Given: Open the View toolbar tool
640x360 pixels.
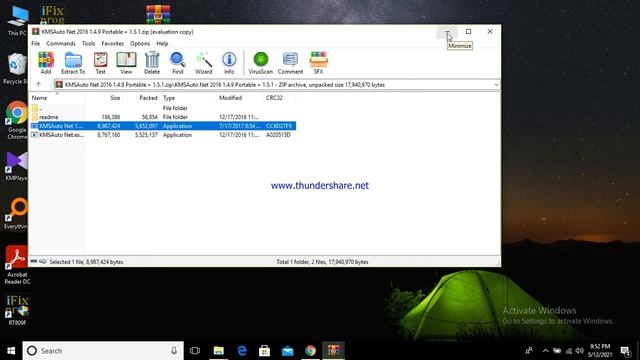Looking at the screenshot, I should [126, 63].
